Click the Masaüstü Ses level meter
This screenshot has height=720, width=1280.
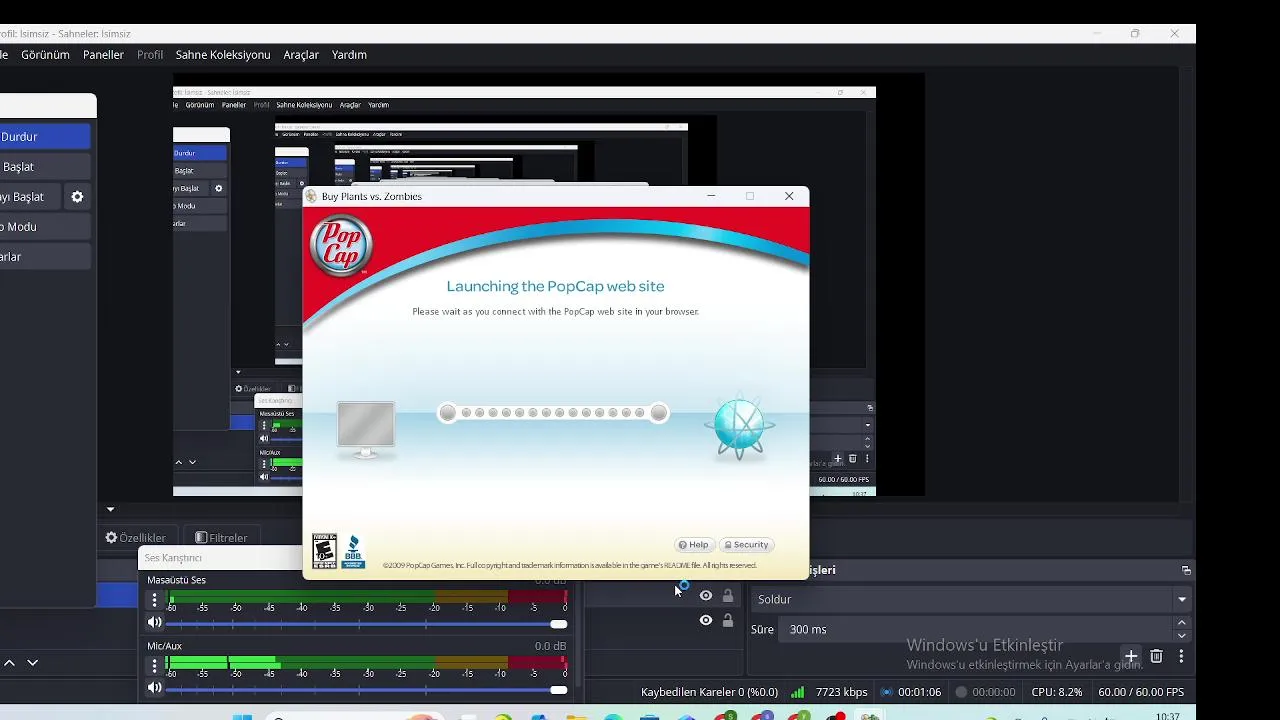(367, 597)
